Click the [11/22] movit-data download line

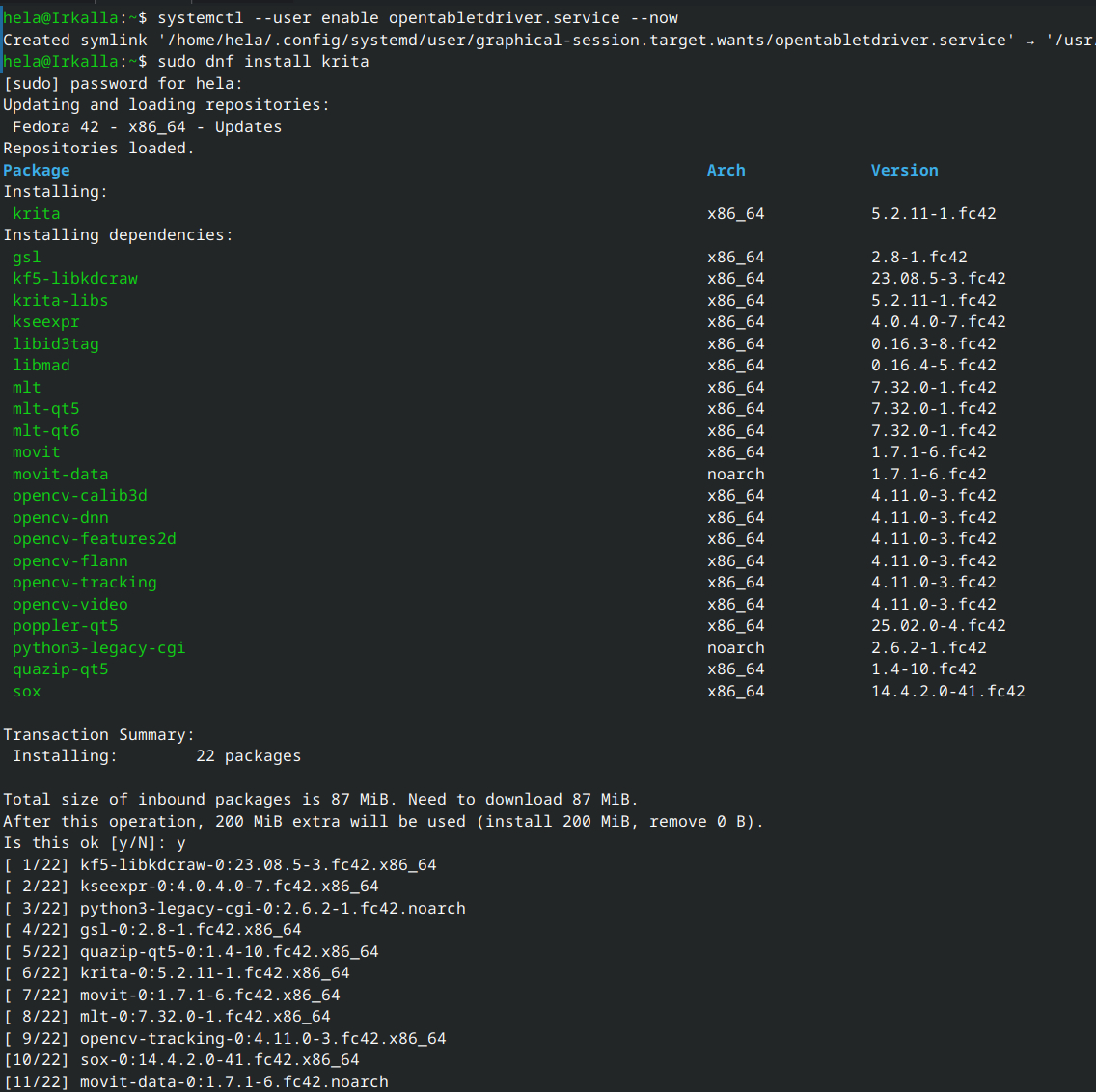(x=233, y=1082)
